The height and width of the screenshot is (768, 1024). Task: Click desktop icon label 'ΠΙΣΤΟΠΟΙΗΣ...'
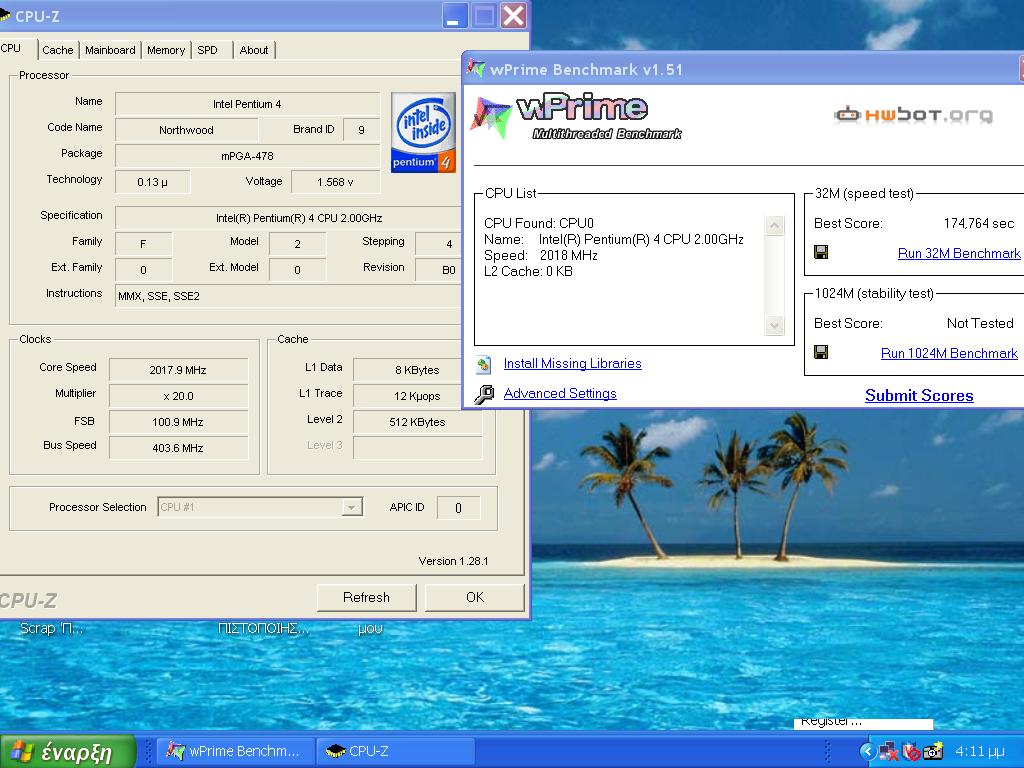tap(263, 628)
